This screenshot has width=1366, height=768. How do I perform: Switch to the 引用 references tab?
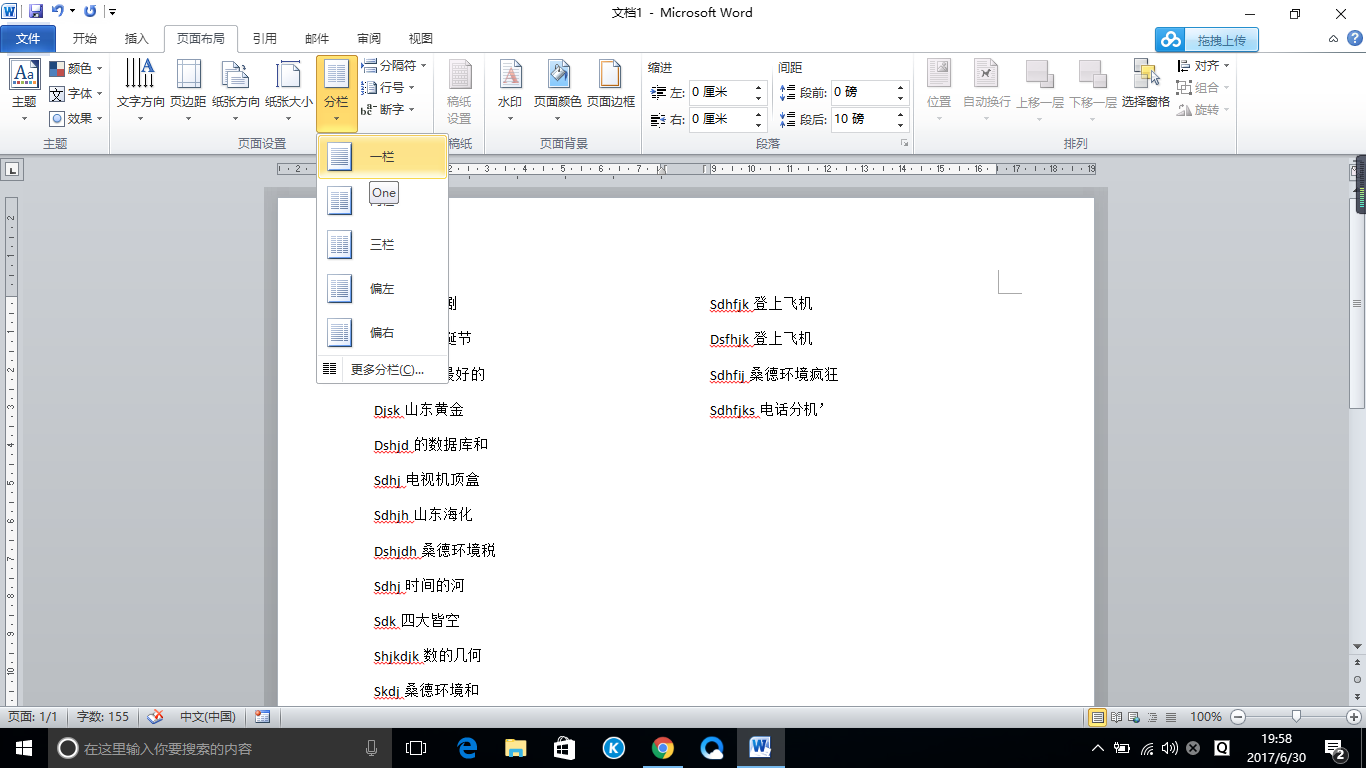coord(265,39)
